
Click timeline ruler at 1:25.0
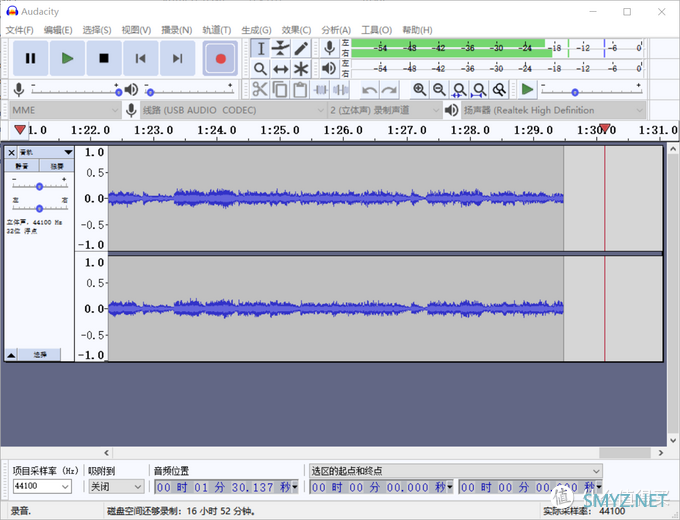(x=280, y=130)
